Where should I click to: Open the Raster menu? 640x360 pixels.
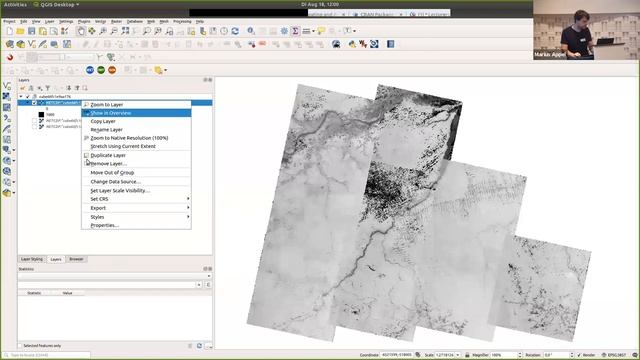[116, 21]
